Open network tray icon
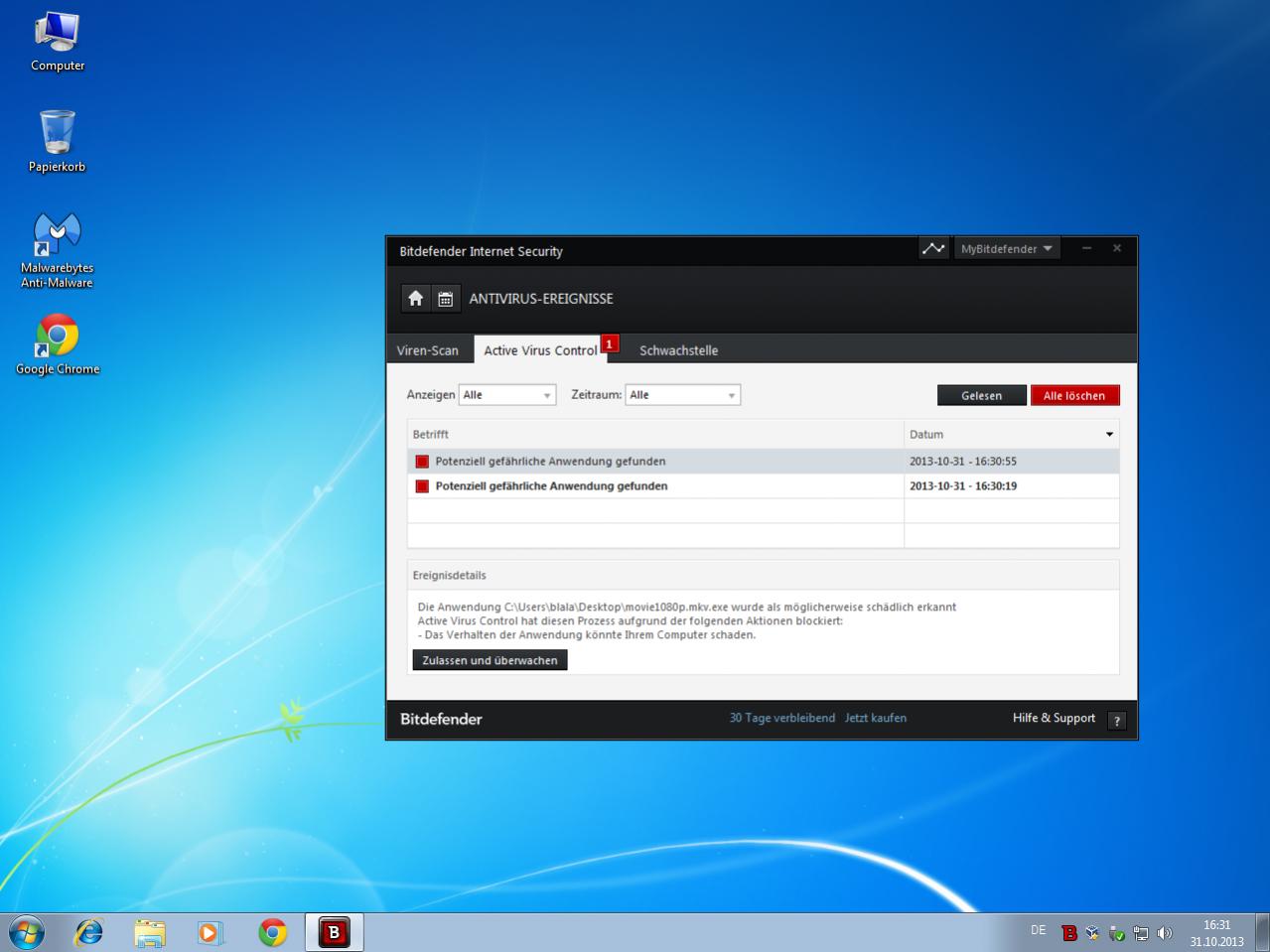 click(1141, 933)
